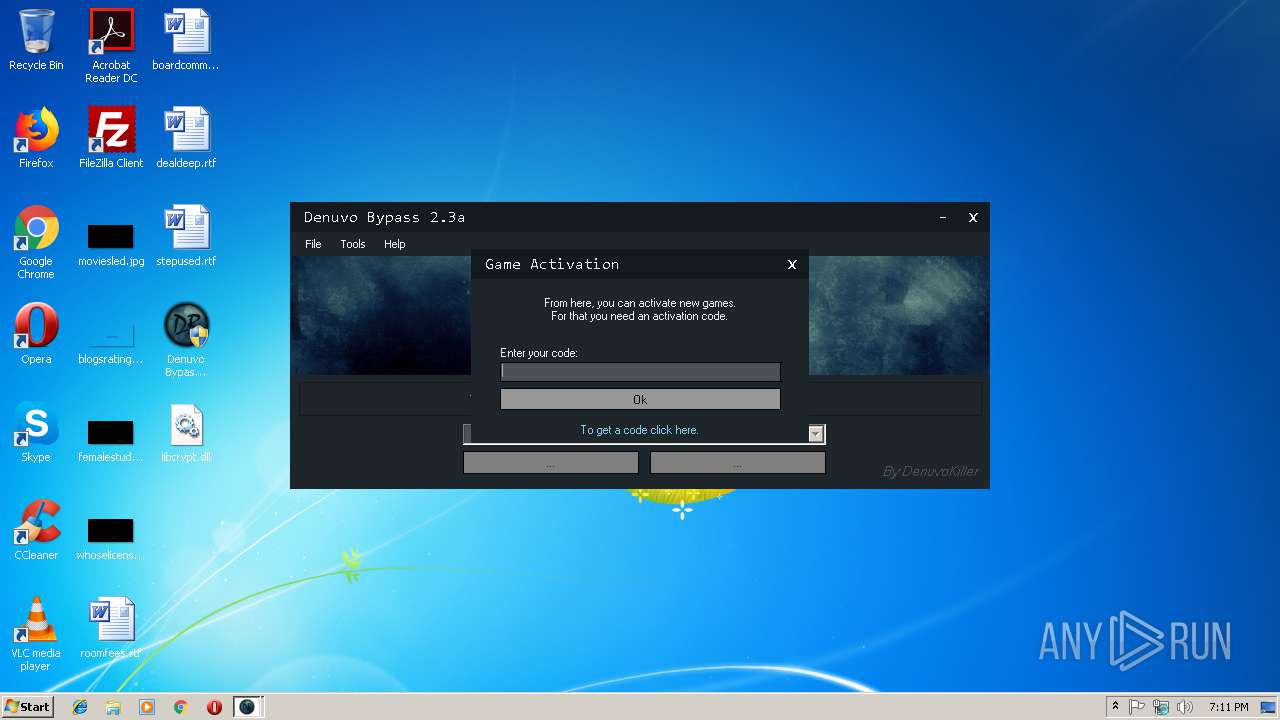Open network status tray icon
Image resolution: width=1280 pixels, height=720 pixels.
(x=1161, y=707)
